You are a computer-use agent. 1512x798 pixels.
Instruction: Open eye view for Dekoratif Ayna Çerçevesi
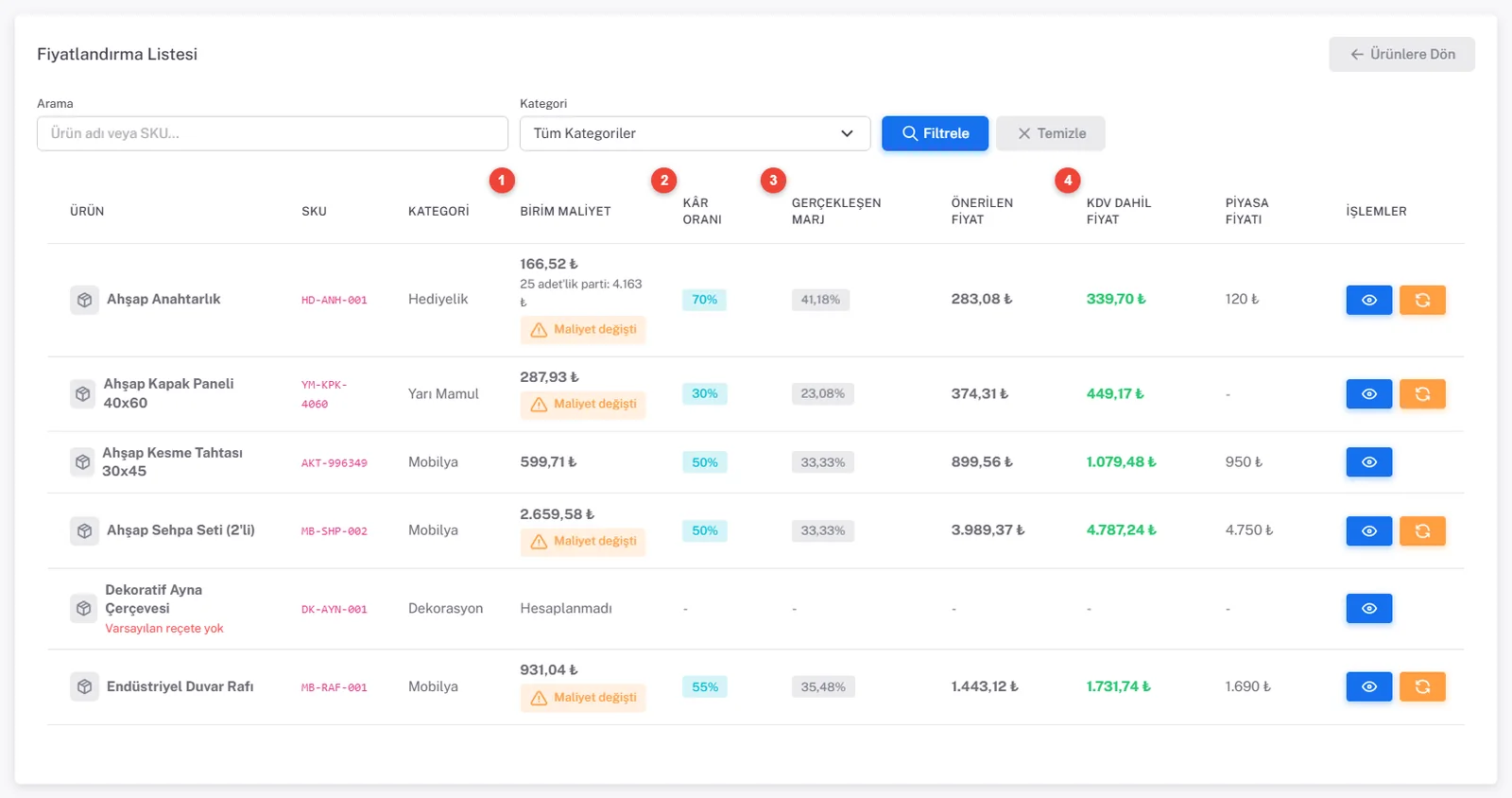pos(1368,609)
